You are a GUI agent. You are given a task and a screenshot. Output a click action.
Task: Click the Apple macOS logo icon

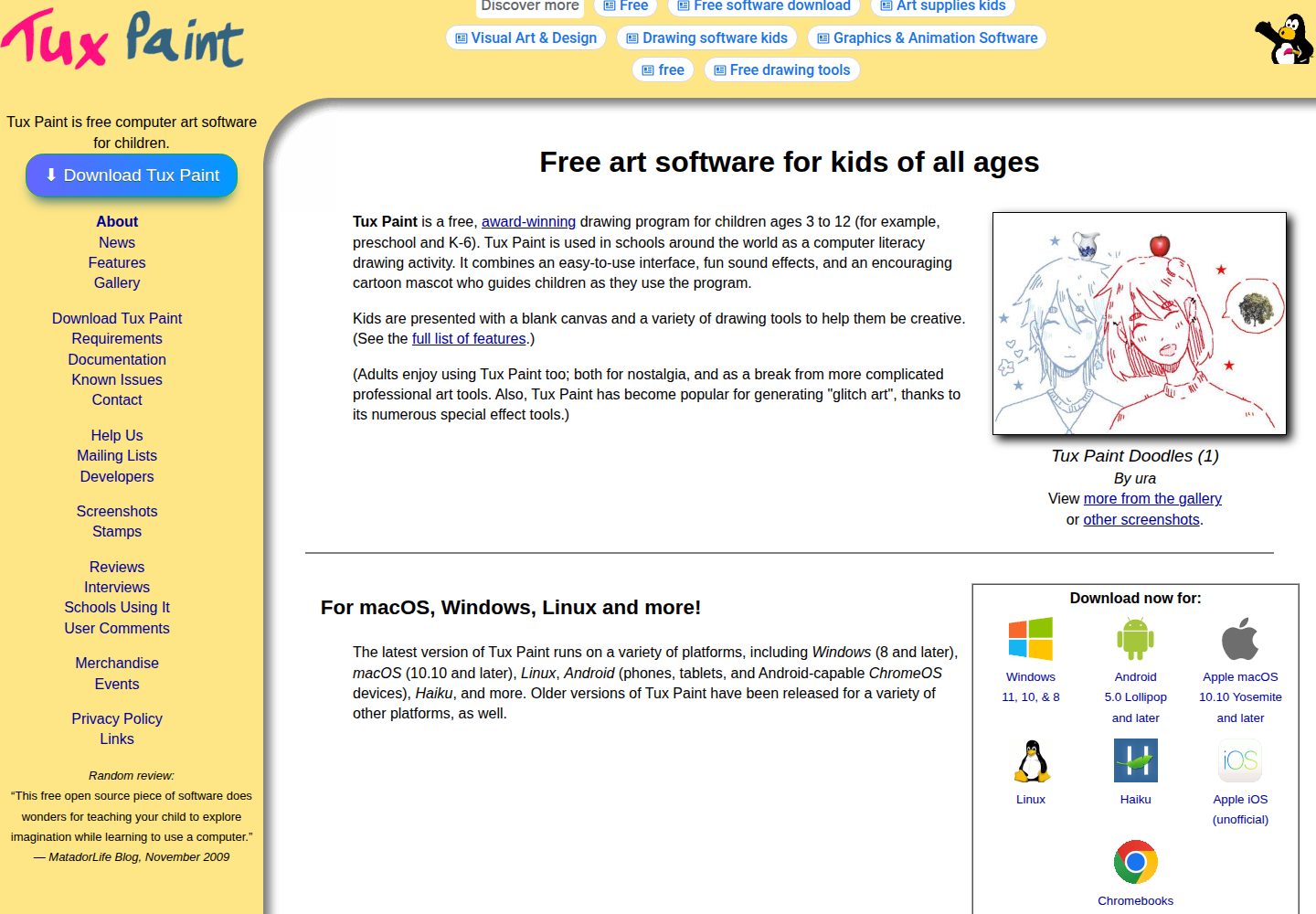1240,639
